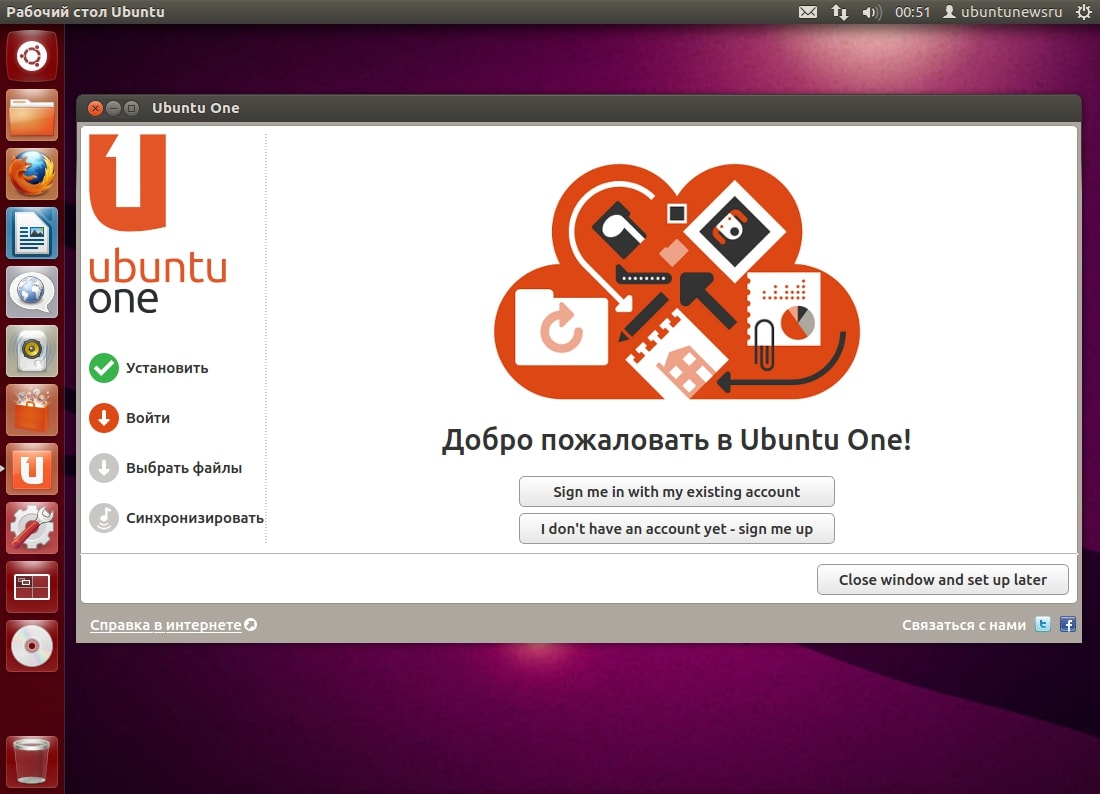This screenshot has width=1100, height=794.
Task: Click the Связаться с нами text
Action: click(964, 624)
